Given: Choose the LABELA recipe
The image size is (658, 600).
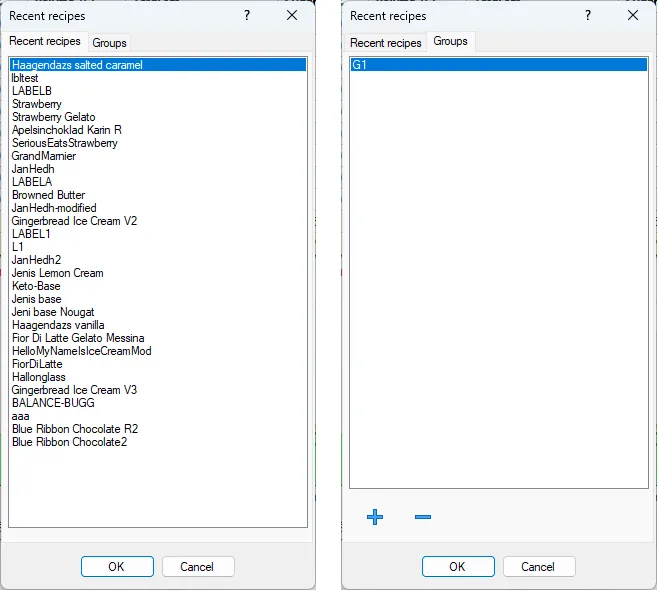Looking at the screenshot, I should (158, 182).
